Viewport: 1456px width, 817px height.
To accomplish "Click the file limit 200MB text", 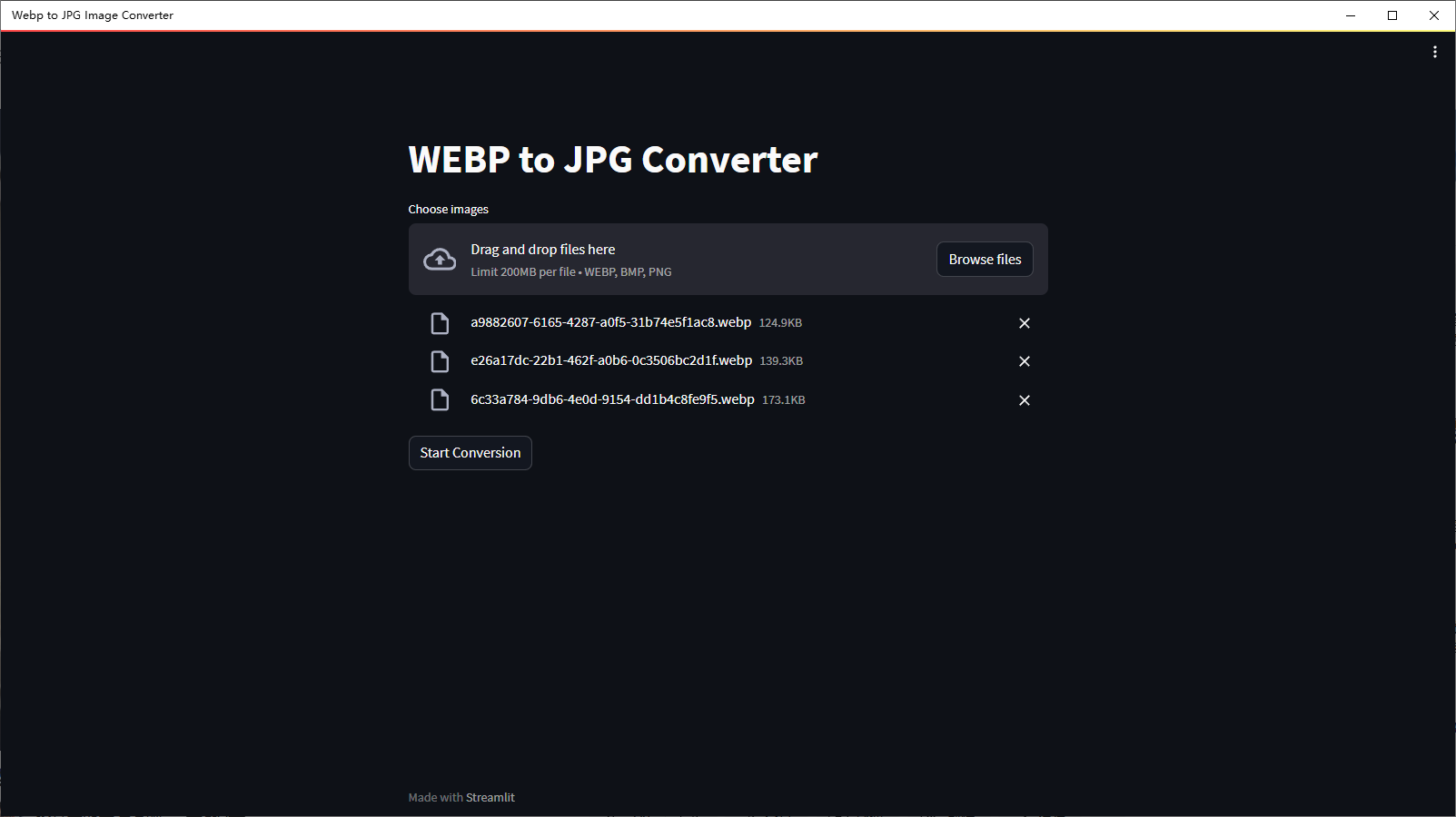I will [571, 271].
